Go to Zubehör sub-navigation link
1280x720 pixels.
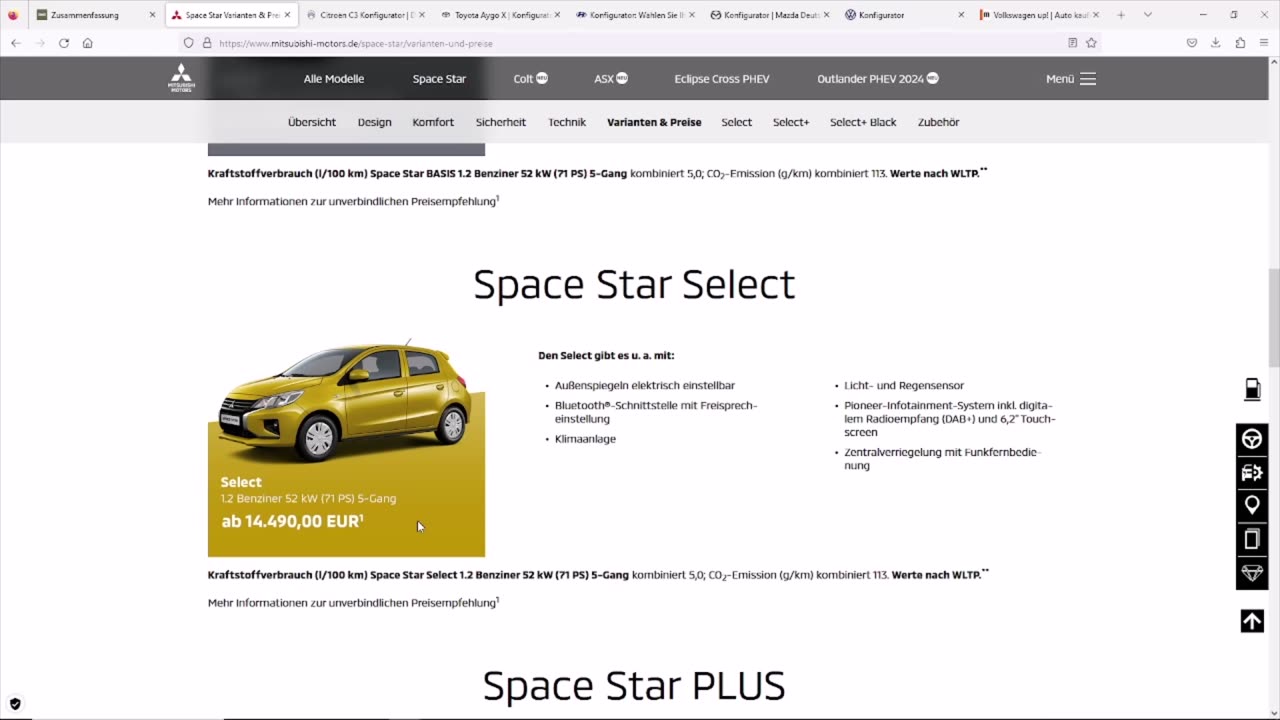coord(938,122)
